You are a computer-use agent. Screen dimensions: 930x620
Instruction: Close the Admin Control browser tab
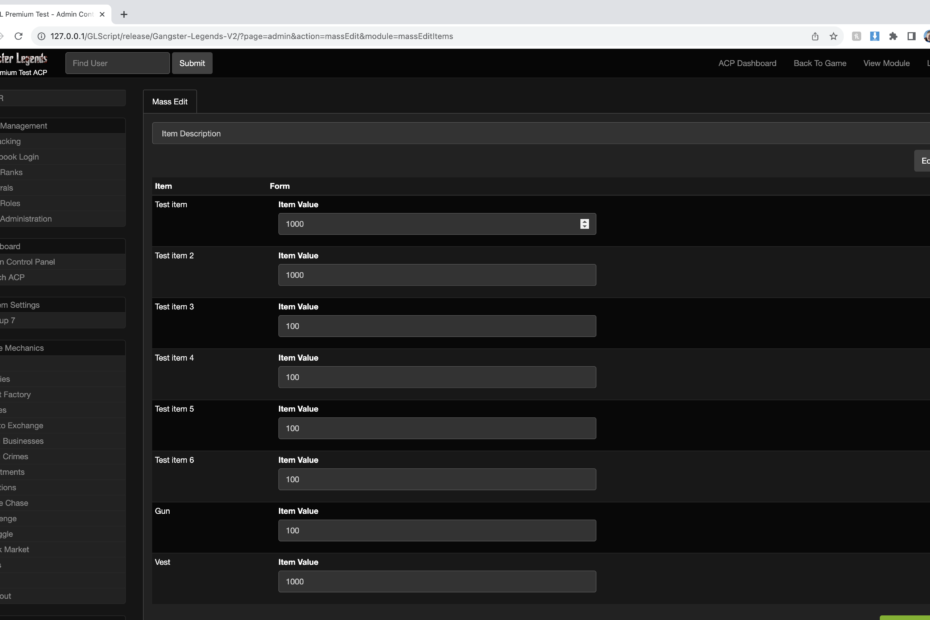[x=102, y=14]
